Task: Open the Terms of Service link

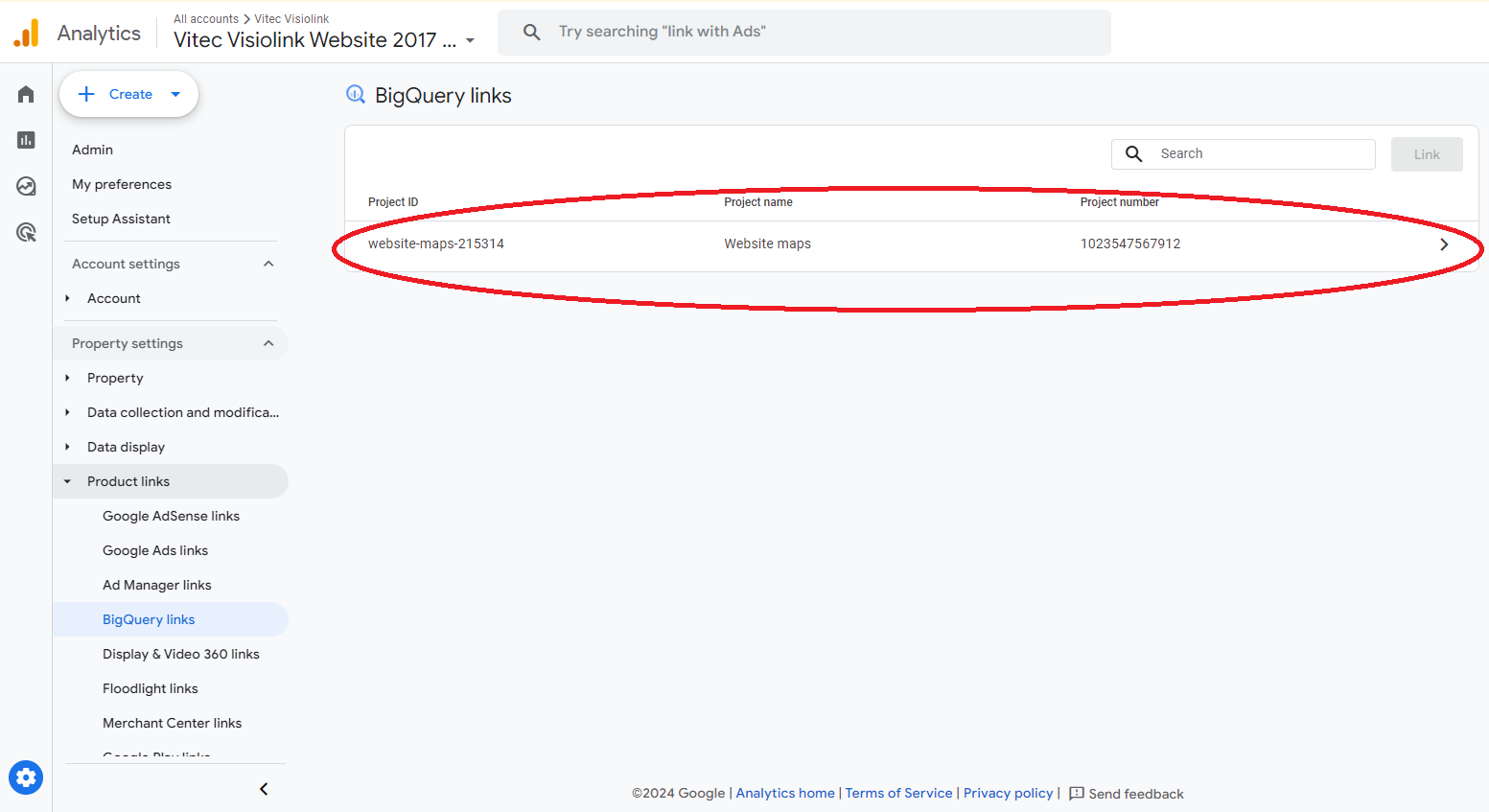Action: (898, 793)
